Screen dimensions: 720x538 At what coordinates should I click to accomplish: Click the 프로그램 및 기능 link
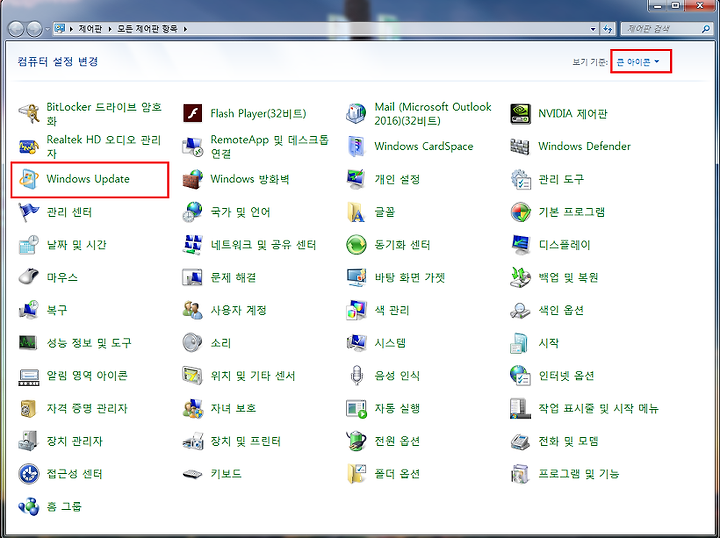(579, 474)
